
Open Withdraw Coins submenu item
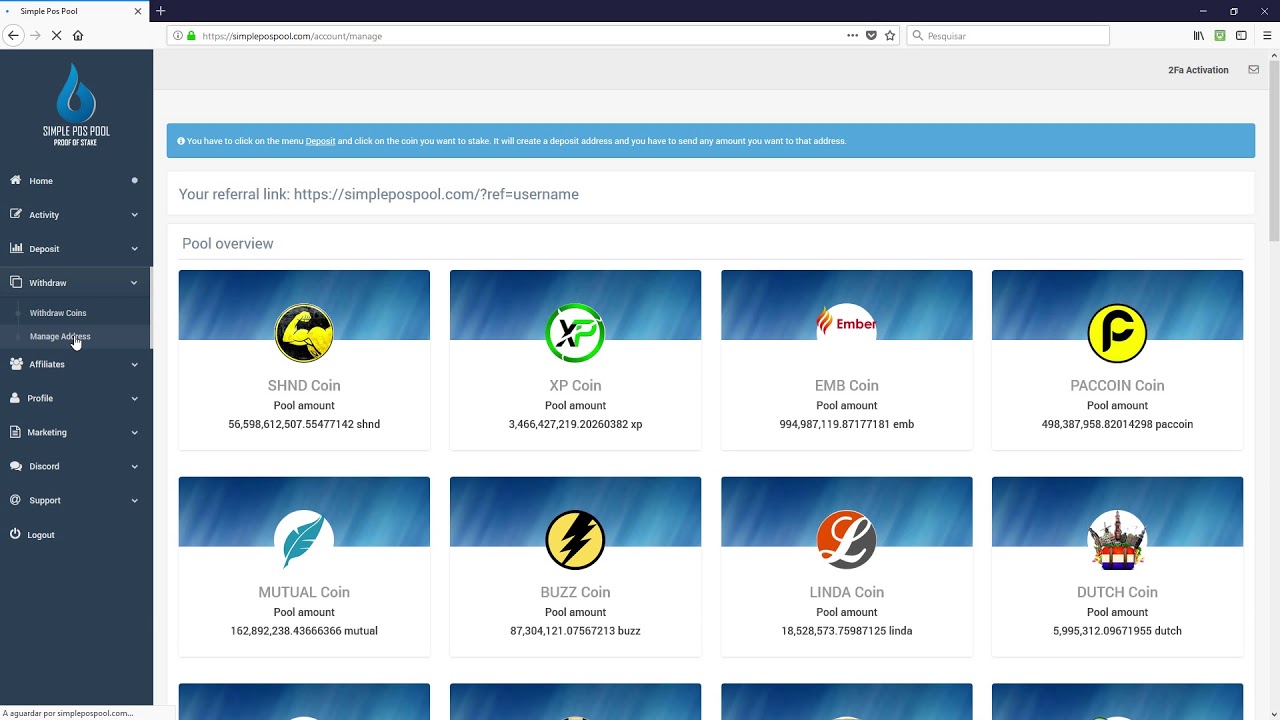[58, 313]
